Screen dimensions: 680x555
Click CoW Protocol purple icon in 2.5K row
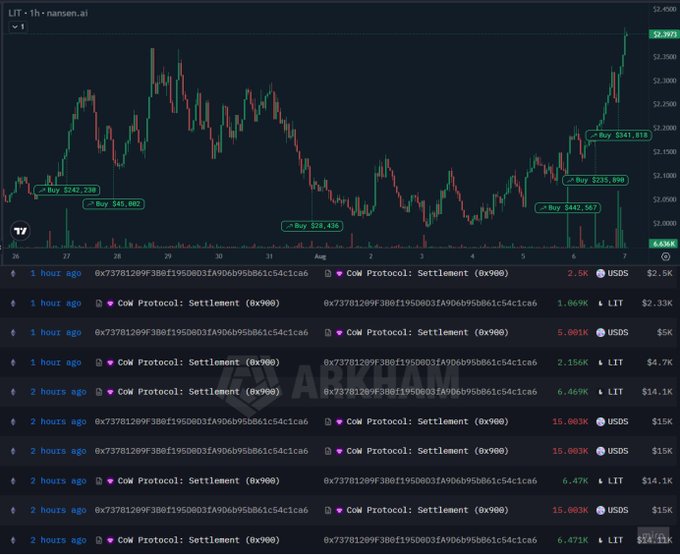coord(339,274)
